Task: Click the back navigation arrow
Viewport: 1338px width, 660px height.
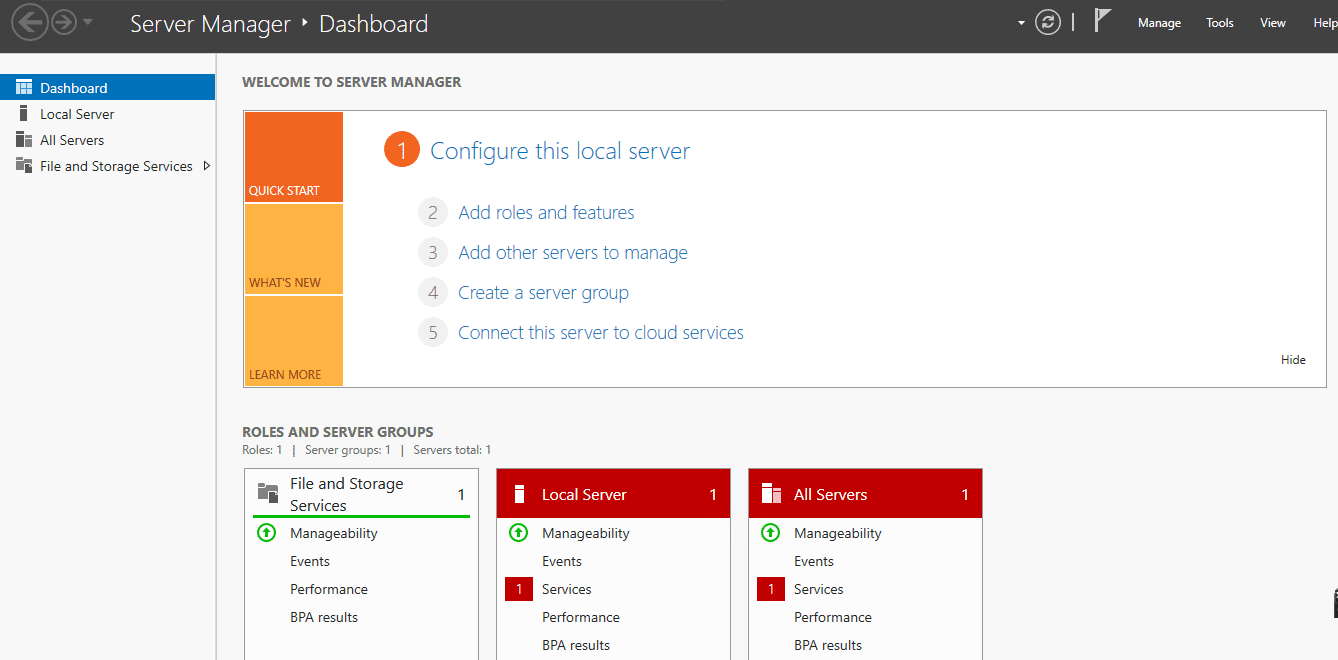Action: point(30,21)
